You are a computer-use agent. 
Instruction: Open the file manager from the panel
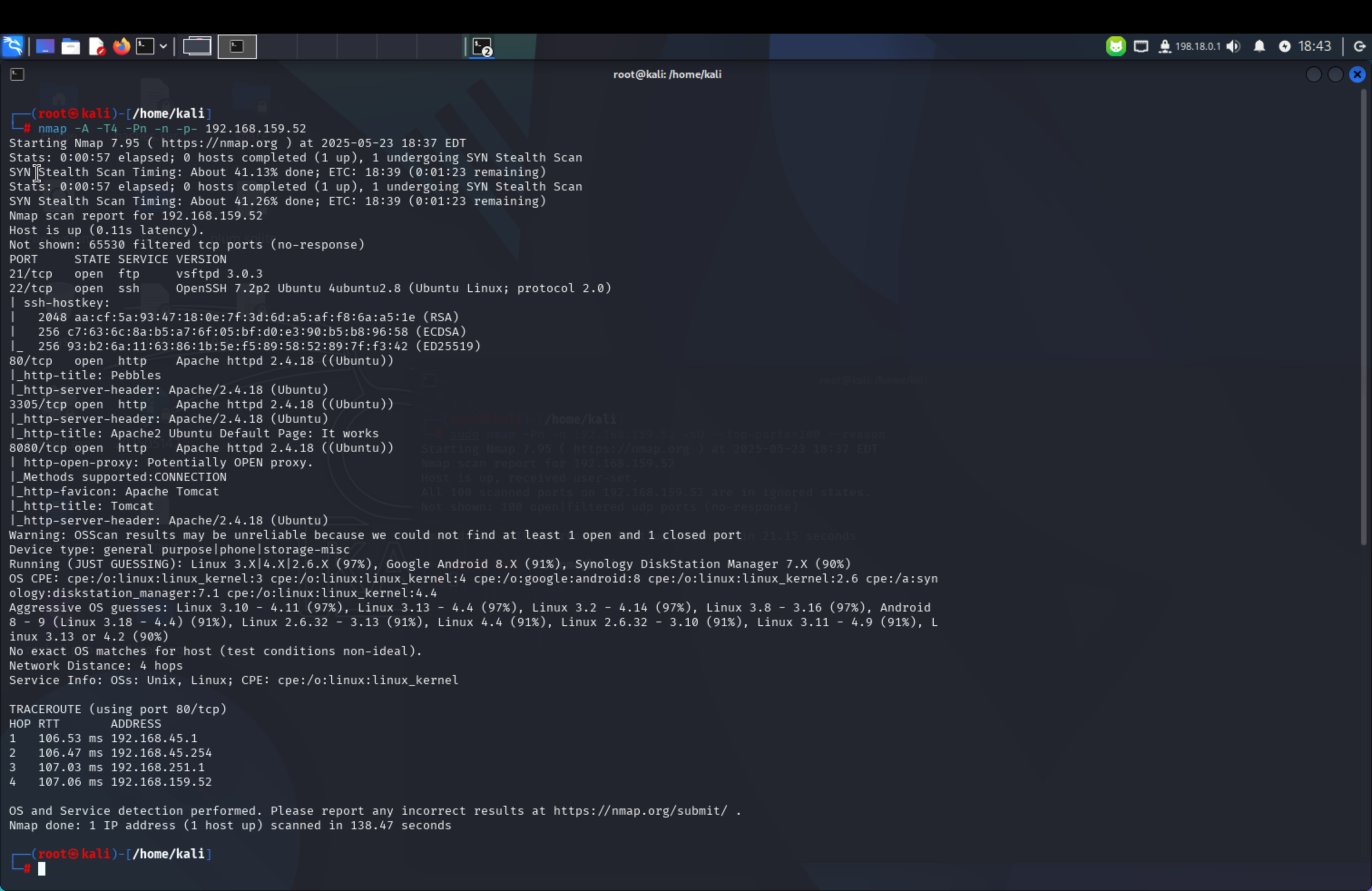click(70, 46)
